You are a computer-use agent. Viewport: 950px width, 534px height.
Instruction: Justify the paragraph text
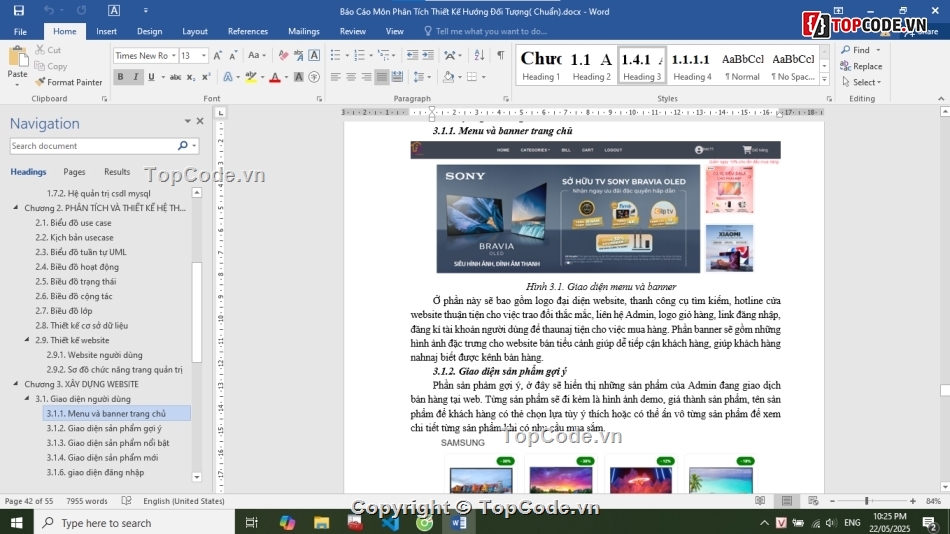(381, 77)
